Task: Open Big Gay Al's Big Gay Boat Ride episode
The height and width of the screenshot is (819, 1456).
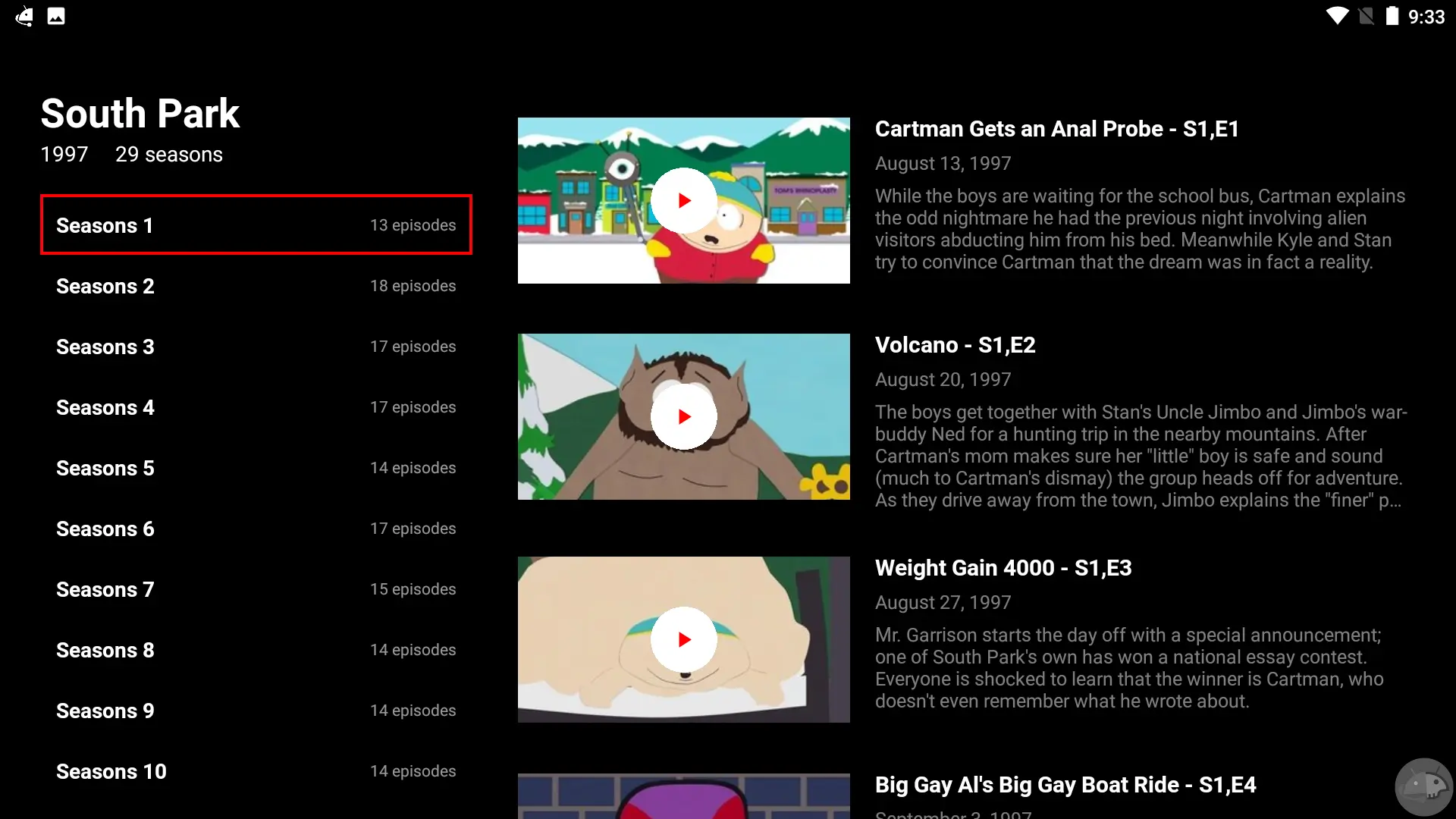Action: [1065, 785]
